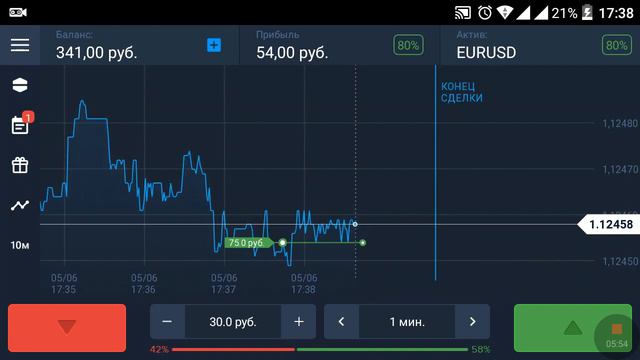Tap the blue add funds plus icon

(214, 45)
